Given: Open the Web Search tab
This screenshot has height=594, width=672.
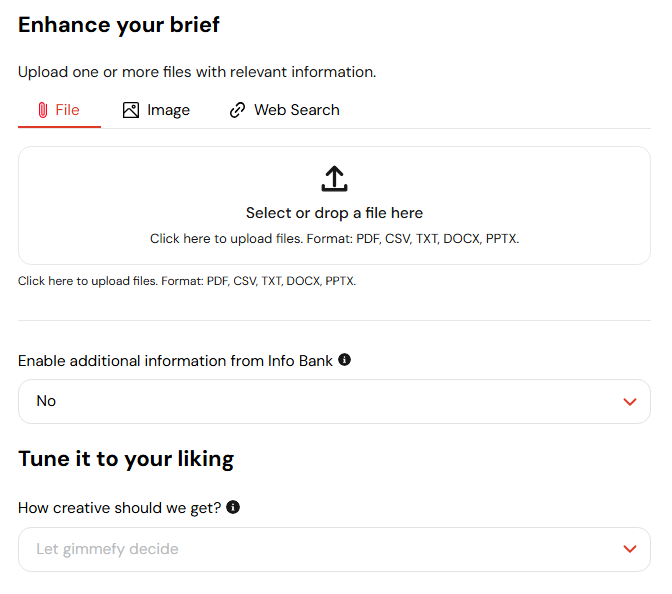Looking at the screenshot, I should point(285,110).
